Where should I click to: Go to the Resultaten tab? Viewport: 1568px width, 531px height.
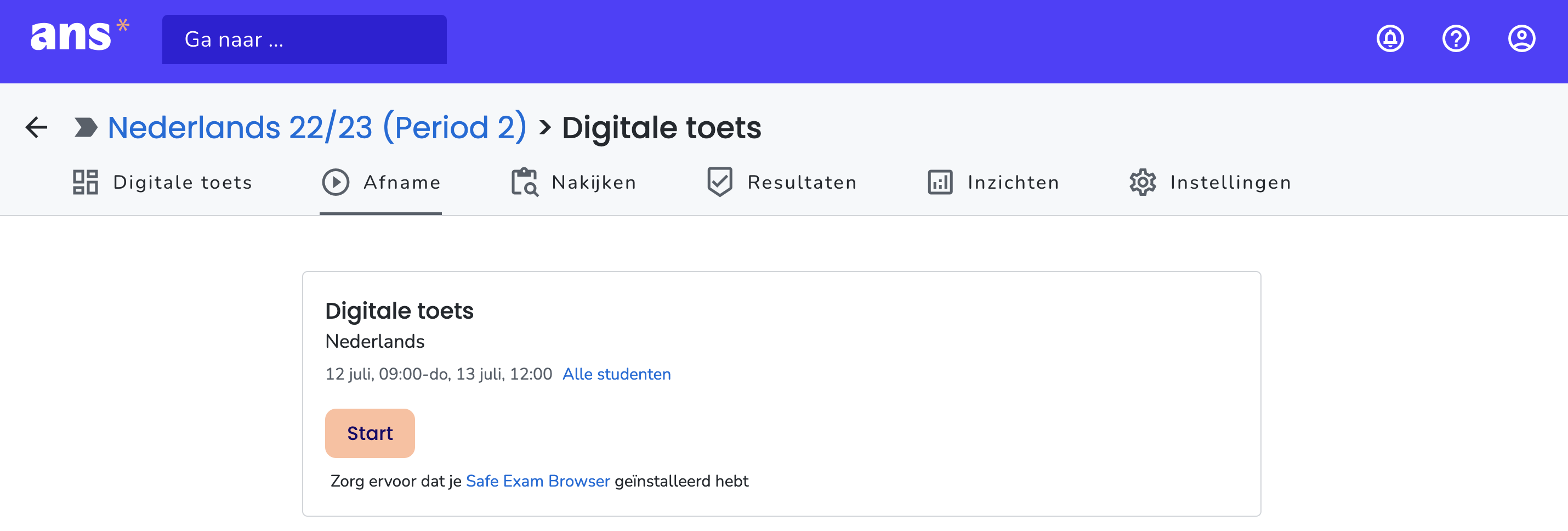[782, 182]
